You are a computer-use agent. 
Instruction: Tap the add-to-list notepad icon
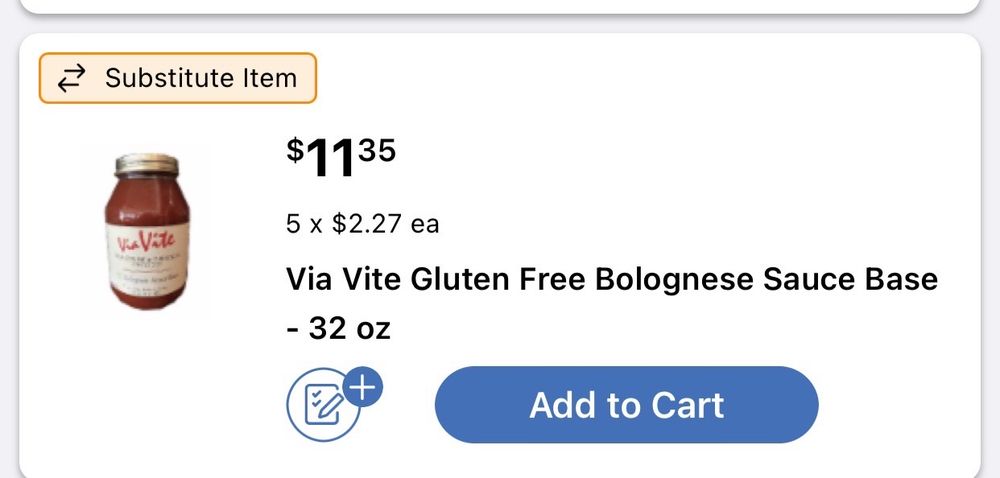pyautogui.click(x=323, y=406)
